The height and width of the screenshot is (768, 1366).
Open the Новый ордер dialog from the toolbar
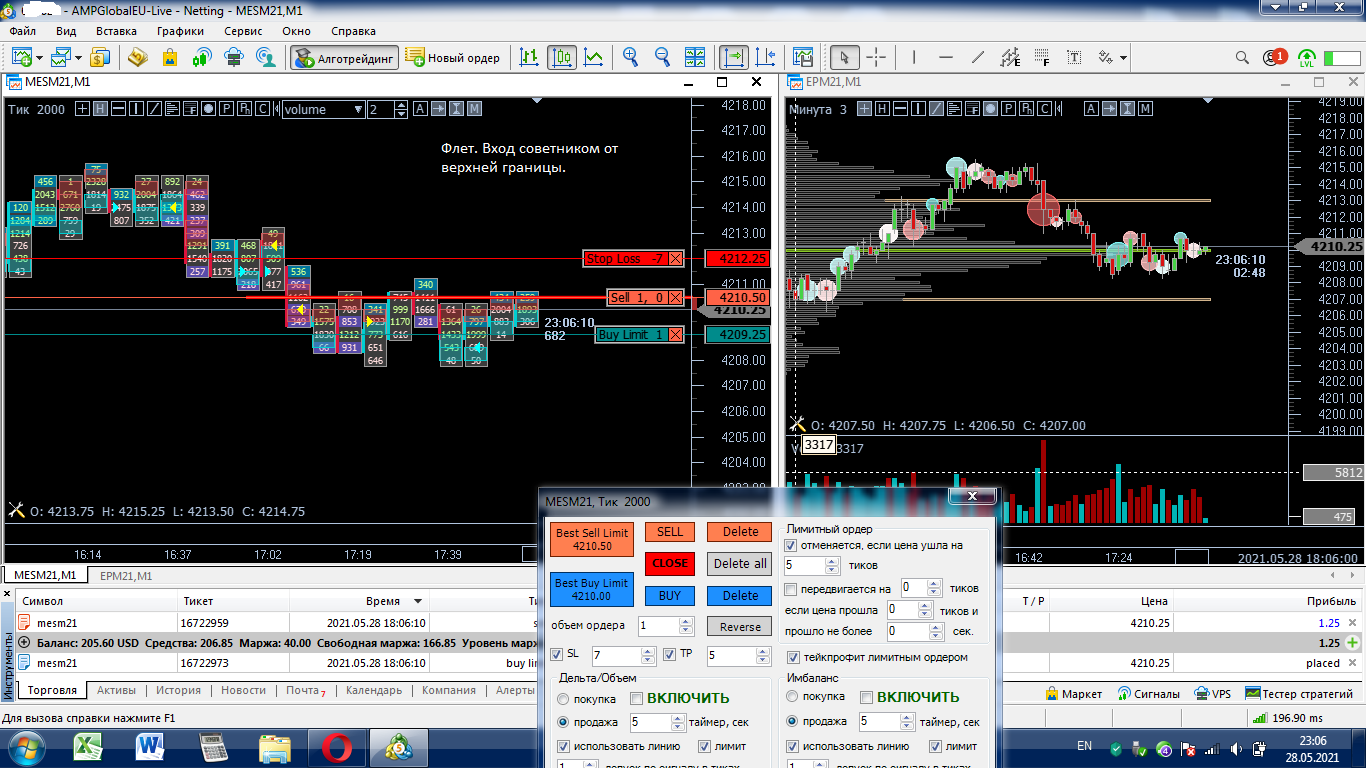pos(453,58)
